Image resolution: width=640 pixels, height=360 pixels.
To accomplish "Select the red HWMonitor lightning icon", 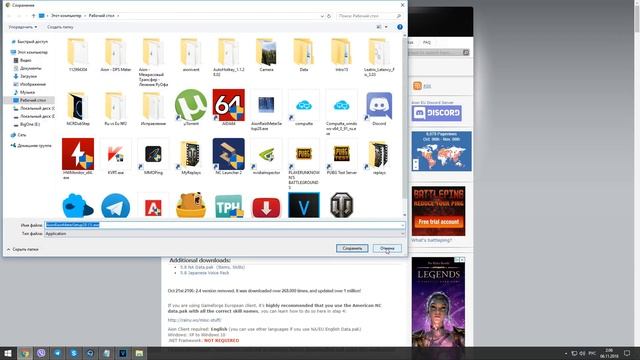I will (x=78, y=154).
